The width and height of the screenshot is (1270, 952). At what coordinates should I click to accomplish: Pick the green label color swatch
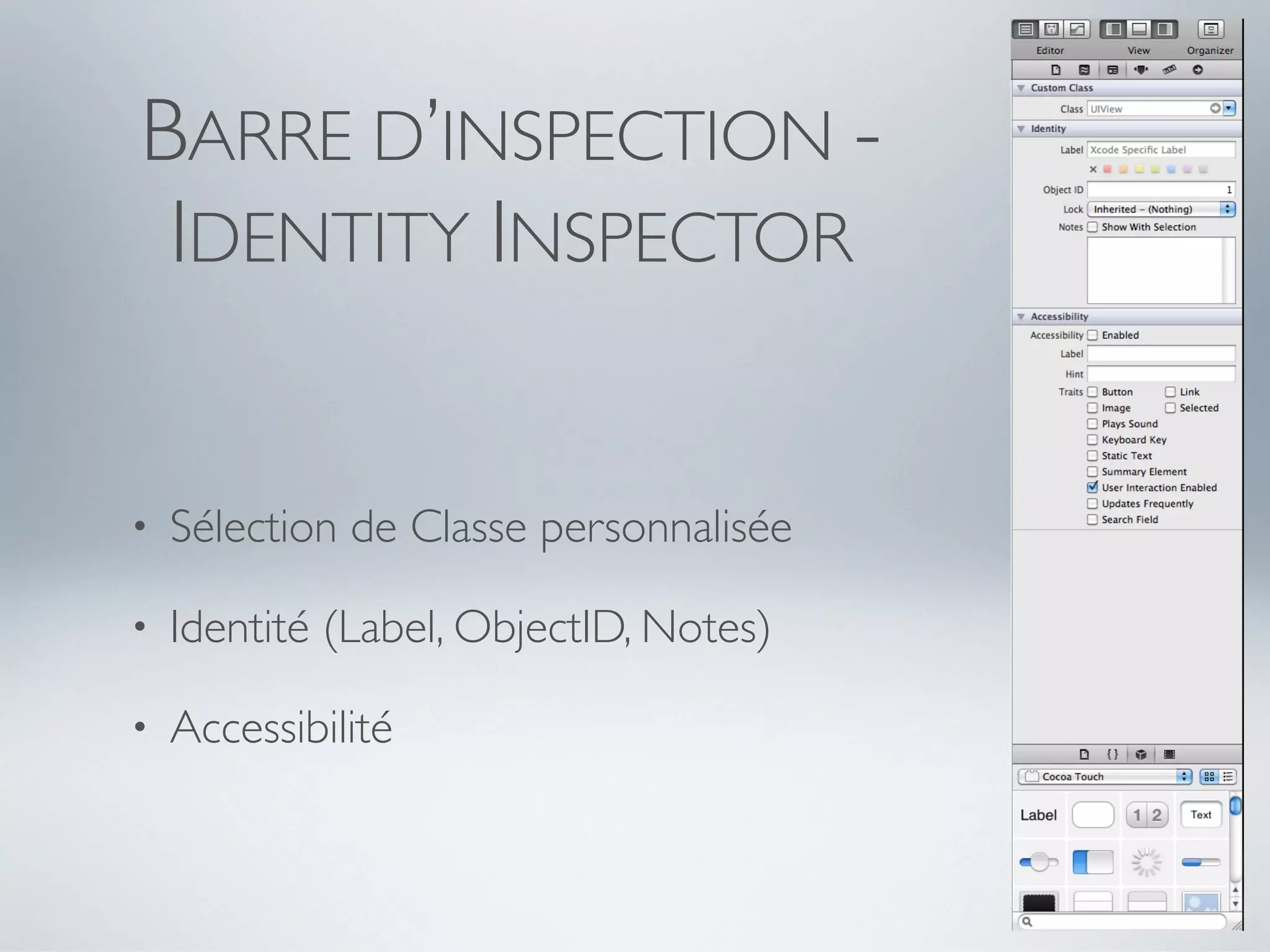click(1155, 169)
